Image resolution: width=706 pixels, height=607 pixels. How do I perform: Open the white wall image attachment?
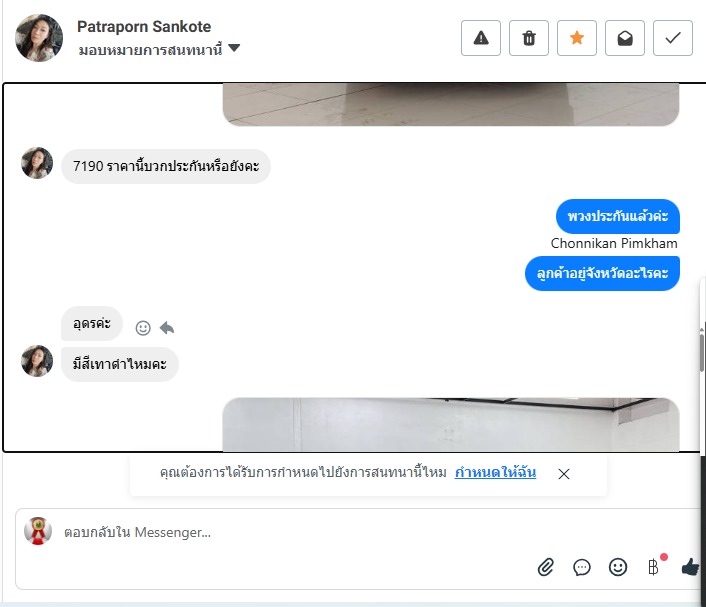(451, 424)
